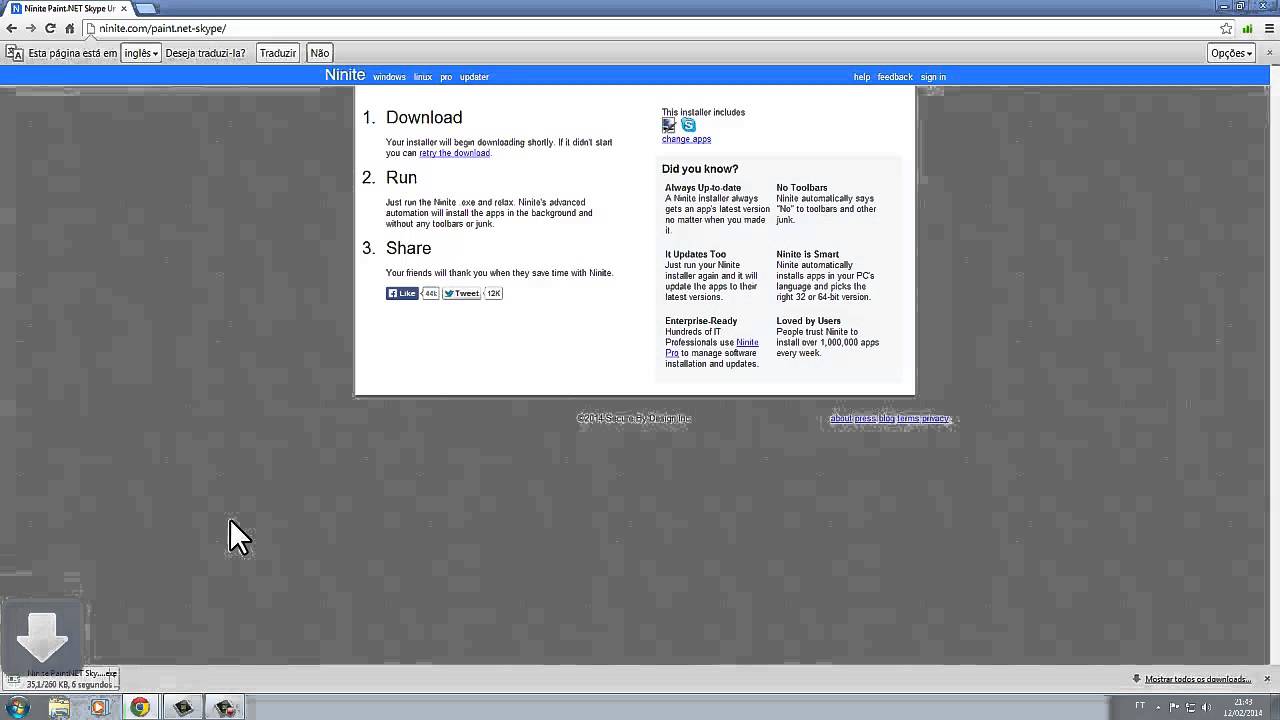Click the 'Run' step heading
Viewport: 1280px width, 720px height.
pos(401,177)
